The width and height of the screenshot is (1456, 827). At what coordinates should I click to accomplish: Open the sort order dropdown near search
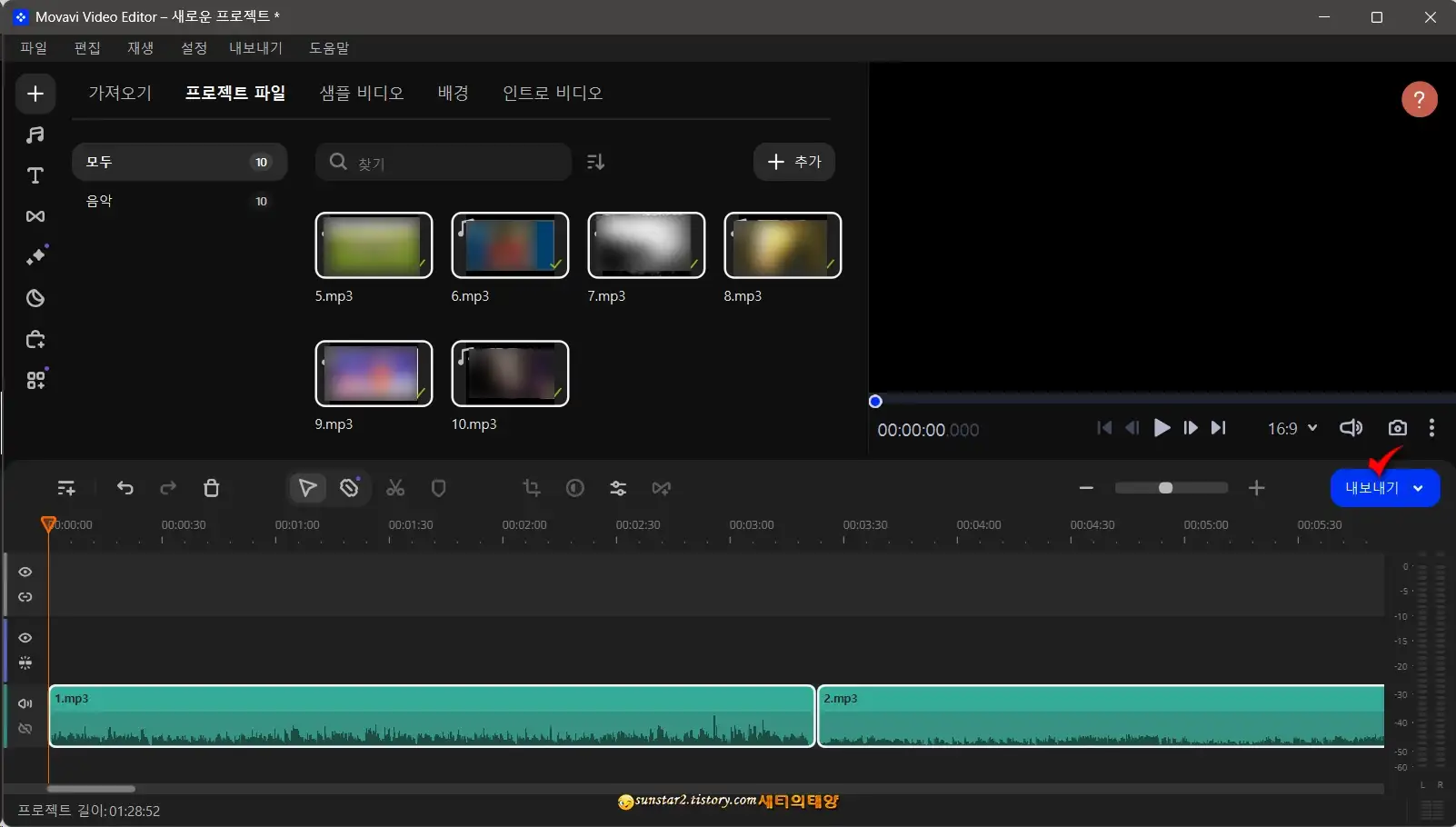595,162
